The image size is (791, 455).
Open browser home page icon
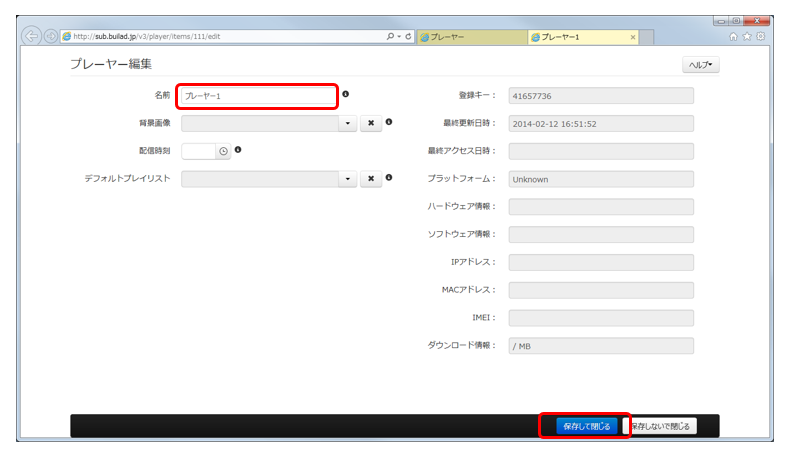pos(733,36)
